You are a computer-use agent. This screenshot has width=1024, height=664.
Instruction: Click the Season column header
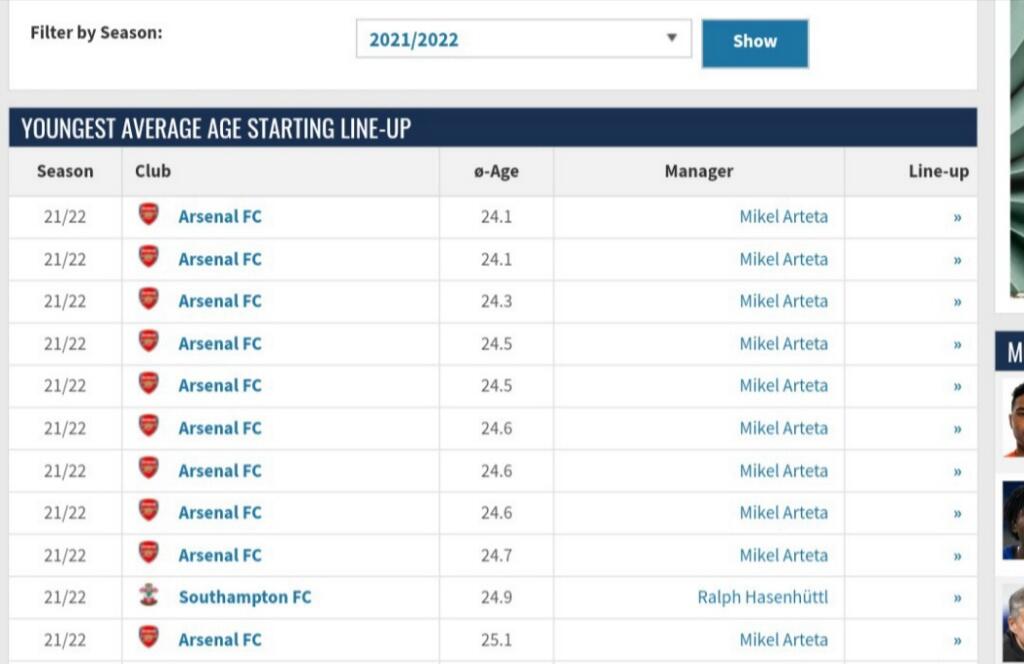[x=65, y=171]
